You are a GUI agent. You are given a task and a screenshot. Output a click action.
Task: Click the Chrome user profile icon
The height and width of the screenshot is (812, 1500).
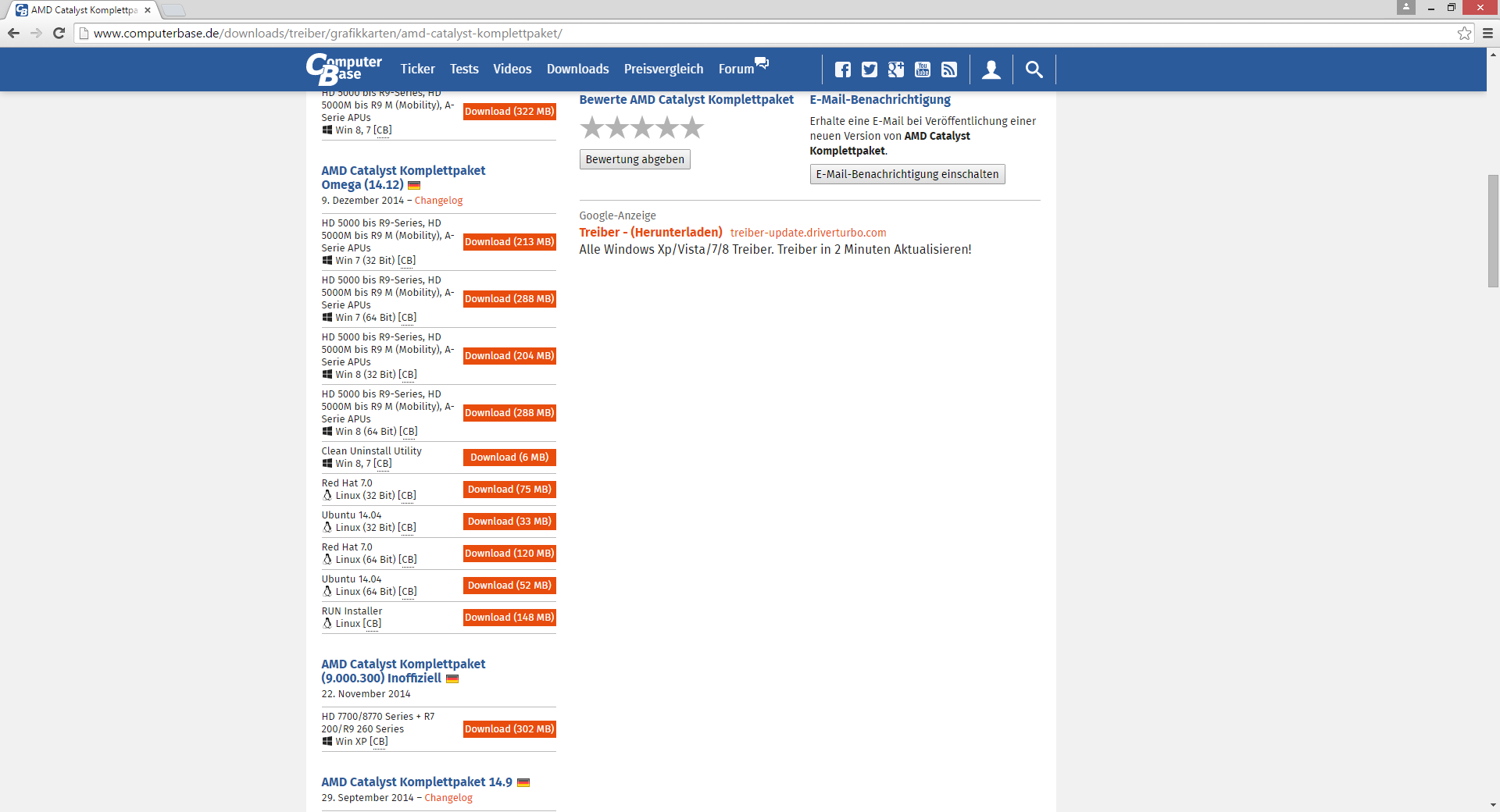click(1406, 7)
